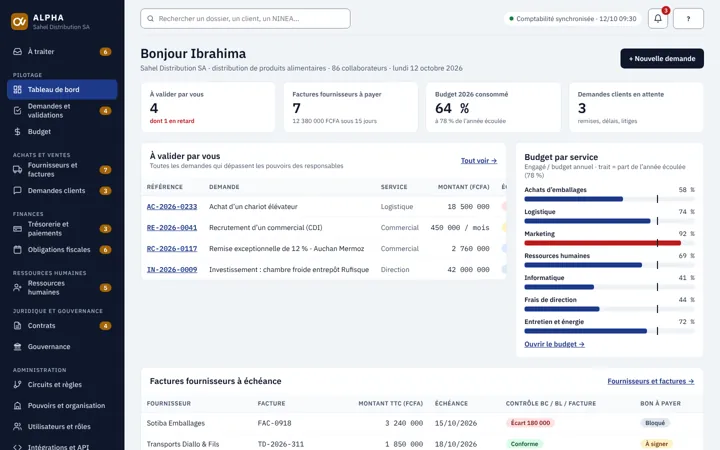Open reference IN-2026-0009
The height and width of the screenshot is (450, 720).
172,270
